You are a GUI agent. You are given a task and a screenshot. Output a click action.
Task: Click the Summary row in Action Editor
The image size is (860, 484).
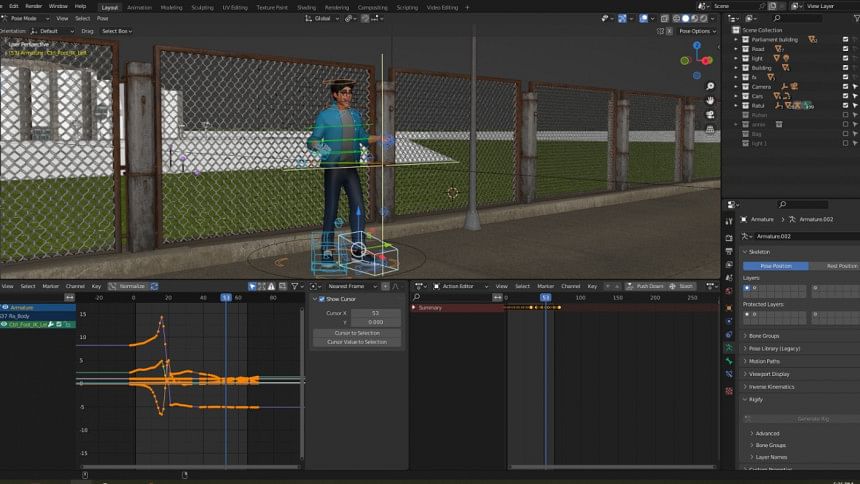pos(431,307)
